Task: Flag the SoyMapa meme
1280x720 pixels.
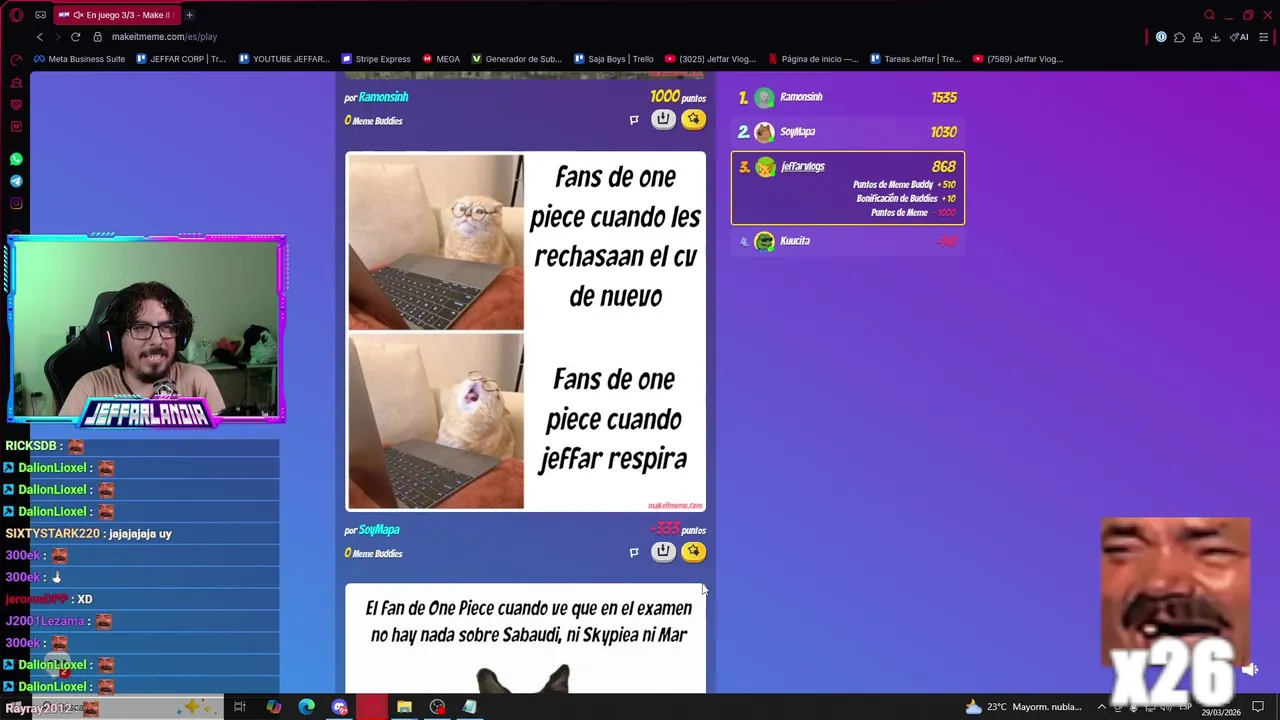Action: pos(634,552)
